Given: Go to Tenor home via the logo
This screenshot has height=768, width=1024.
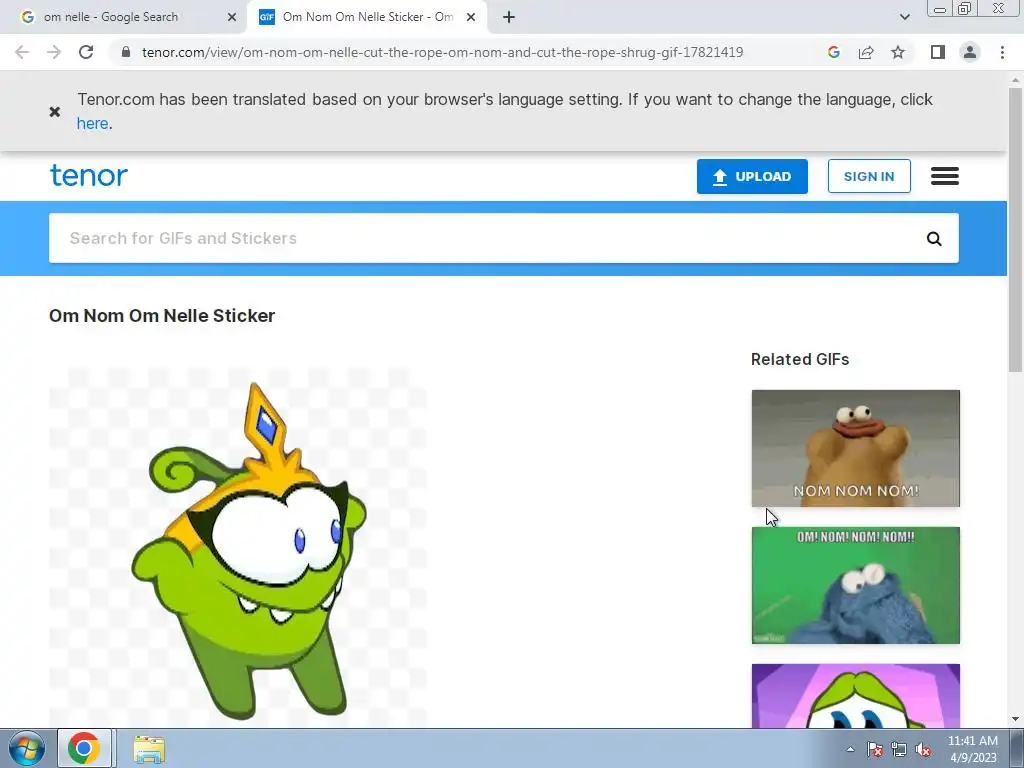Looking at the screenshot, I should tap(89, 175).
